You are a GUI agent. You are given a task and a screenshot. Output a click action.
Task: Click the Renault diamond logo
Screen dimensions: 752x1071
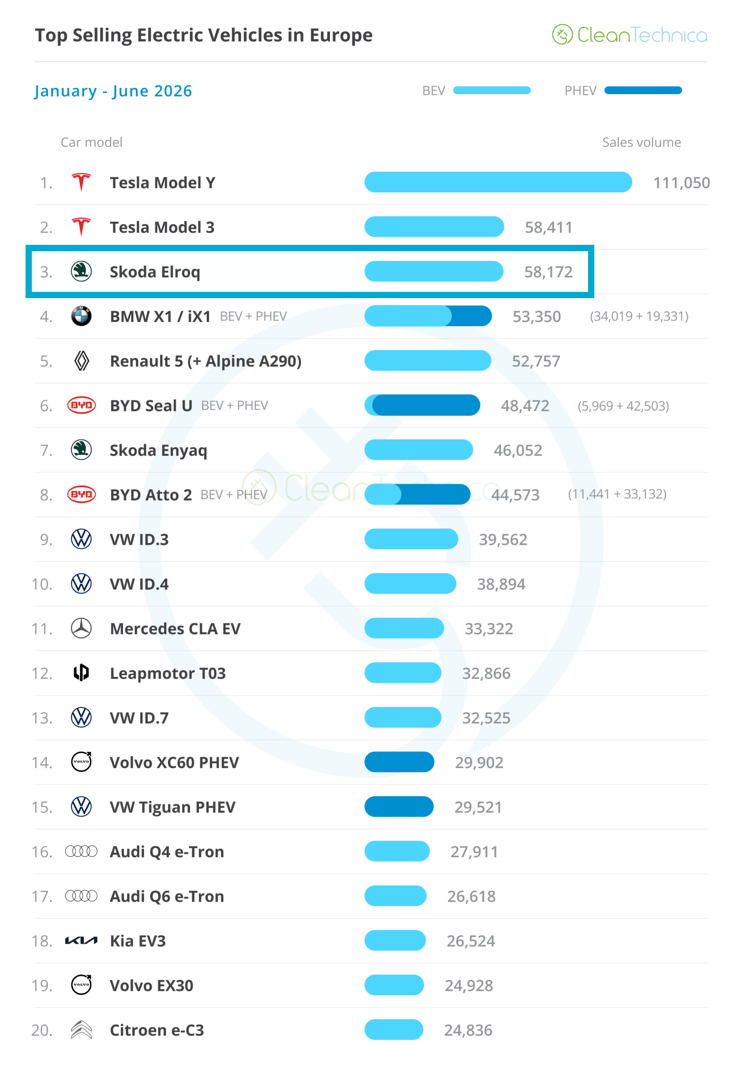tap(81, 361)
